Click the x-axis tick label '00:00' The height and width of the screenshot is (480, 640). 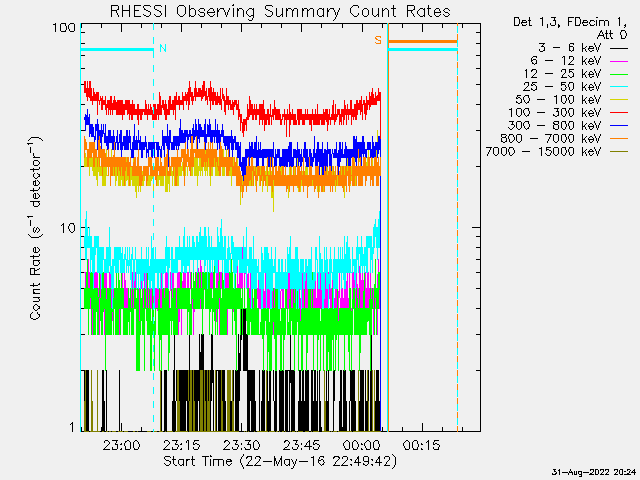[x=362, y=445]
